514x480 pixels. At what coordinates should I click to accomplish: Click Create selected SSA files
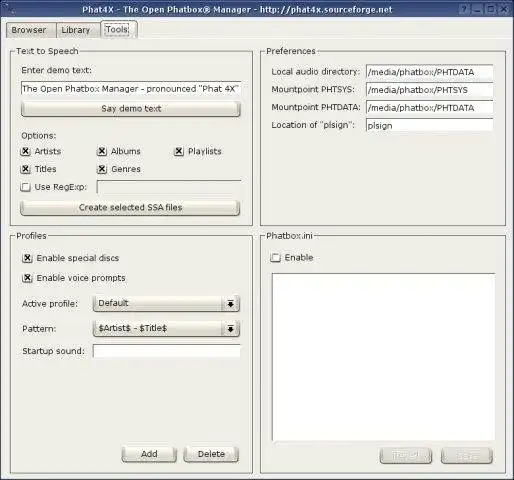tap(130, 208)
